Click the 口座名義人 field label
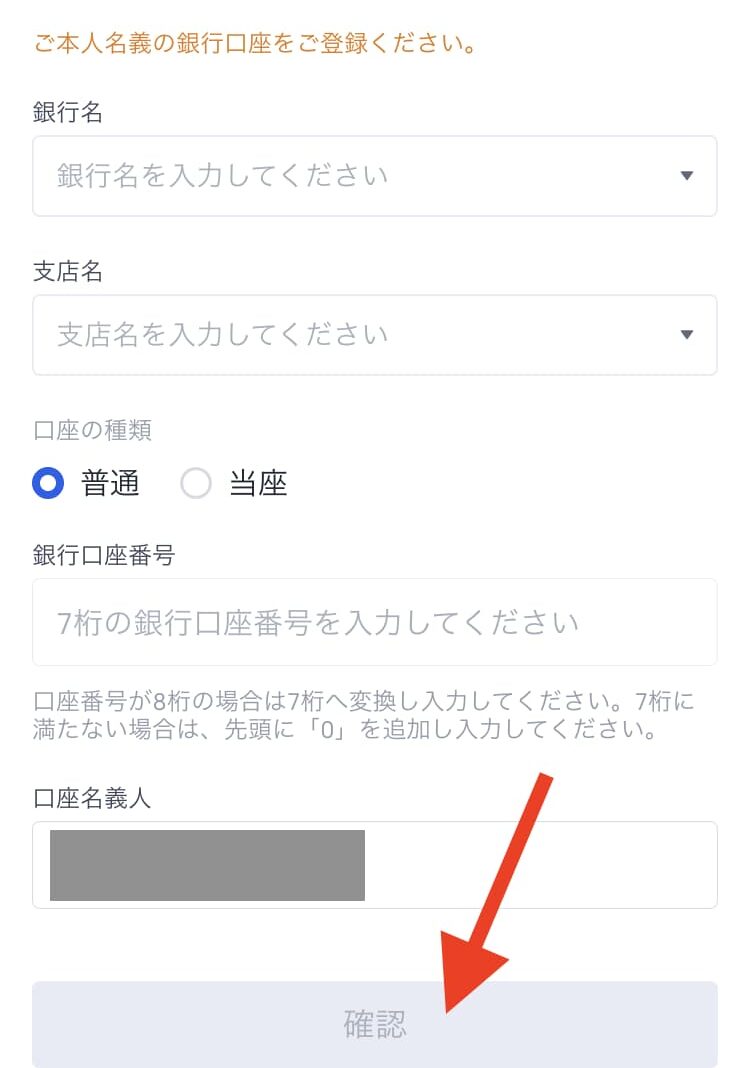Image resolution: width=738 pixels, height=1068 pixels. [x=92, y=798]
